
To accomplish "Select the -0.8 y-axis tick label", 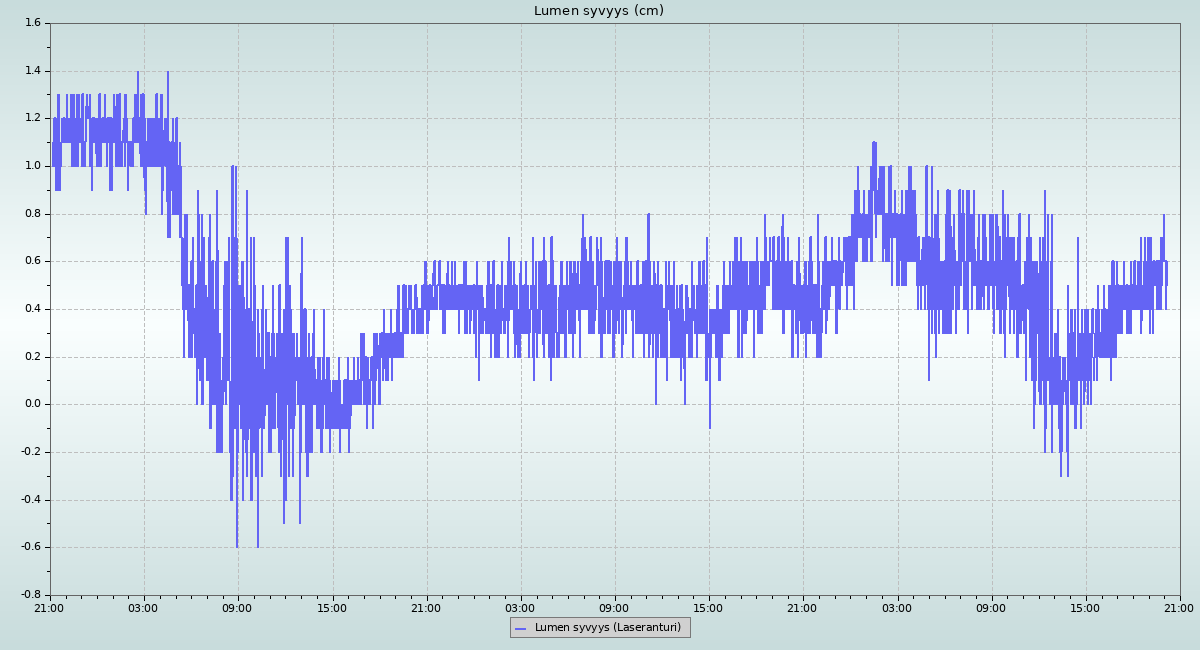I will pos(30,595).
